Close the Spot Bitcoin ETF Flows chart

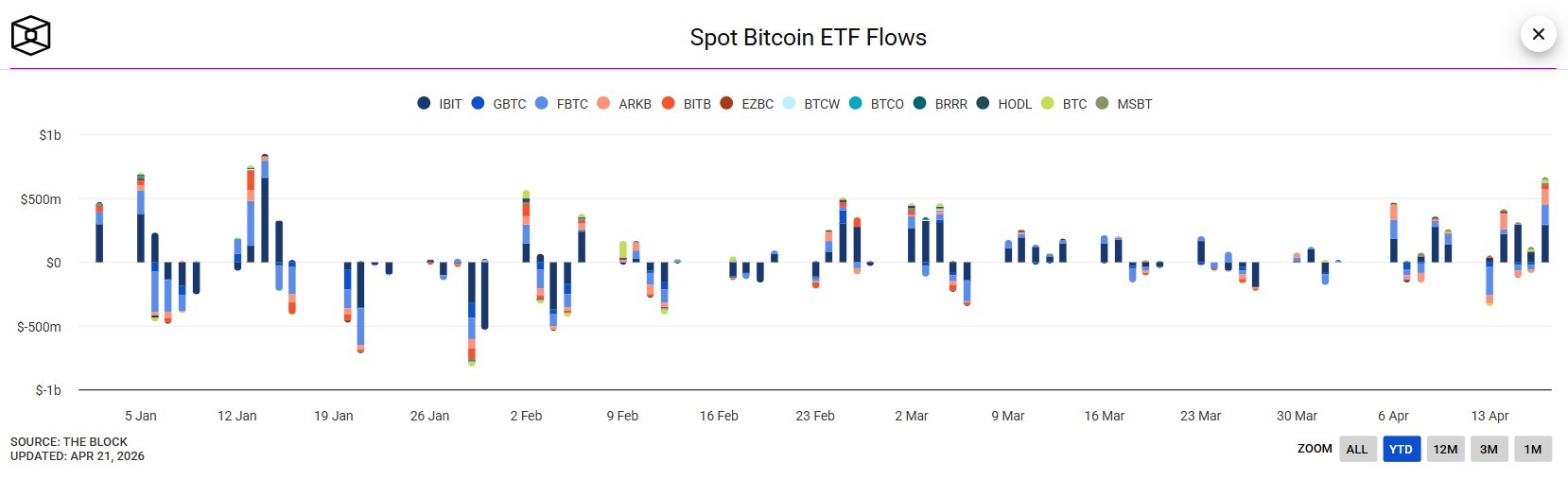click(1538, 35)
